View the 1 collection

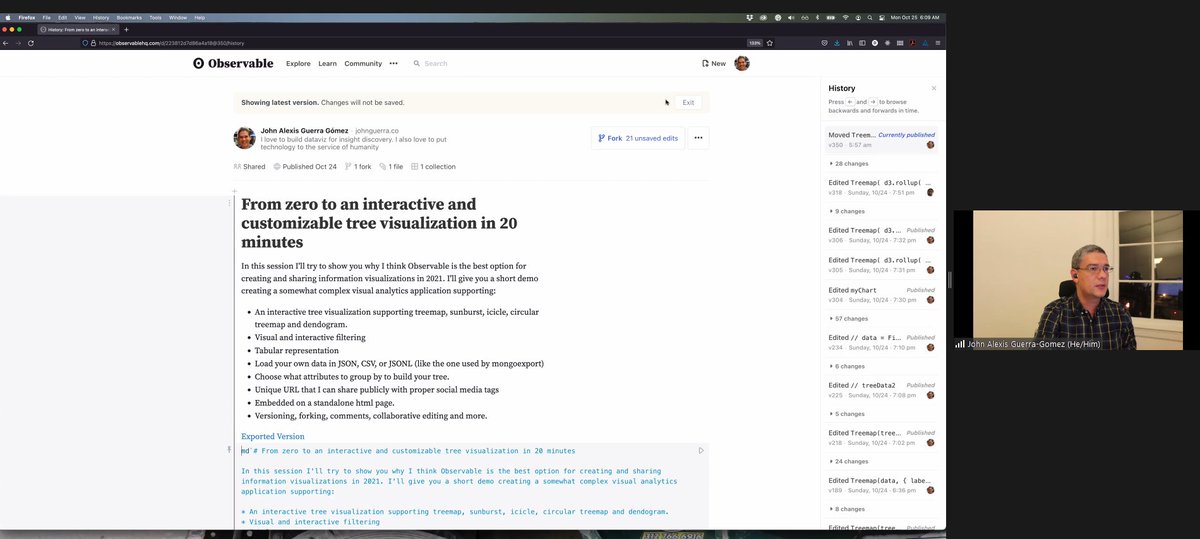[x=433, y=167]
